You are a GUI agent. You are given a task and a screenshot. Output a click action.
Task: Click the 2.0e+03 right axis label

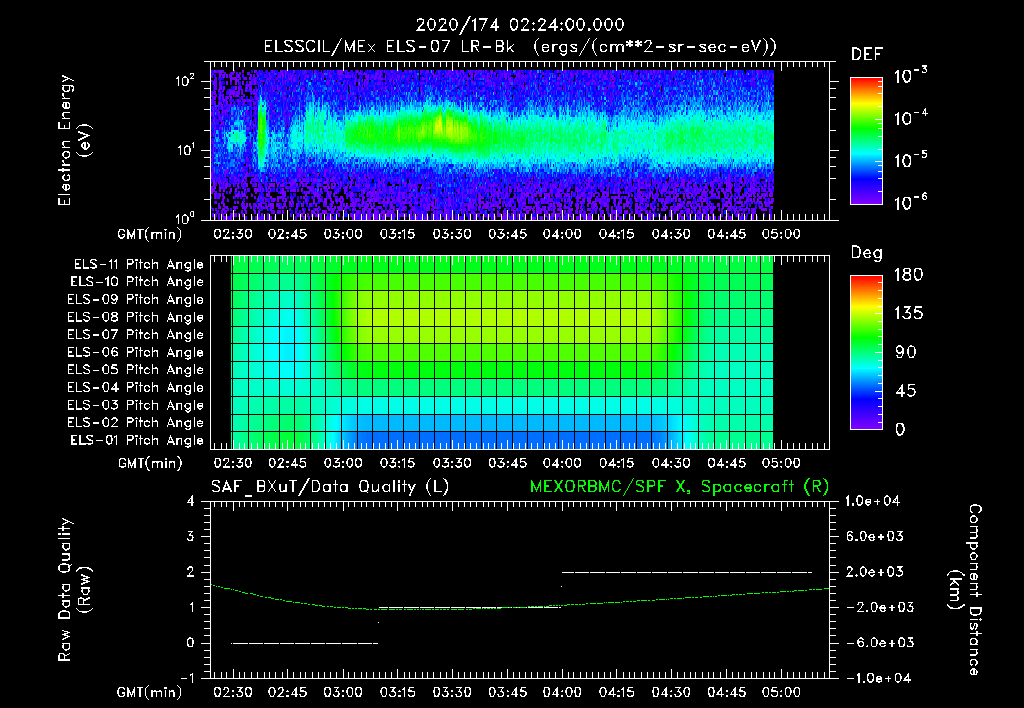(x=875, y=571)
